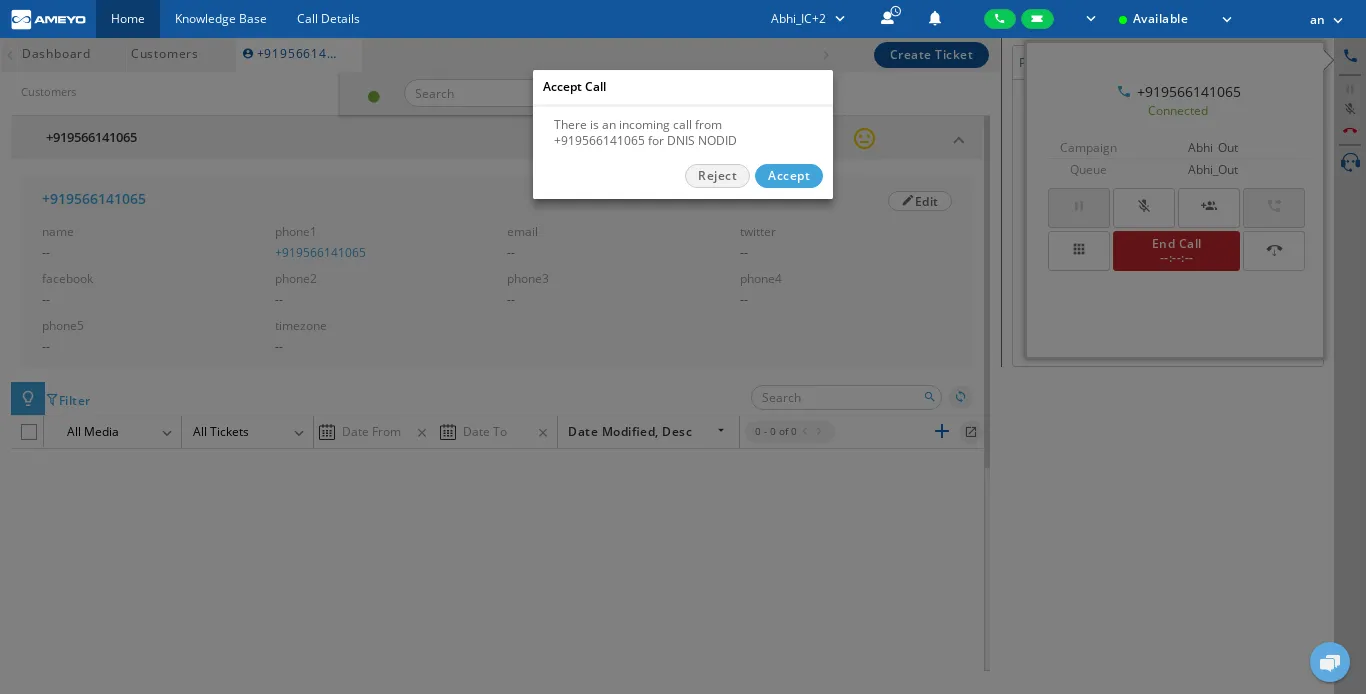Viewport: 1366px width, 694px height.
Task: Click Create Ticket button
Action: pos(931,55)
